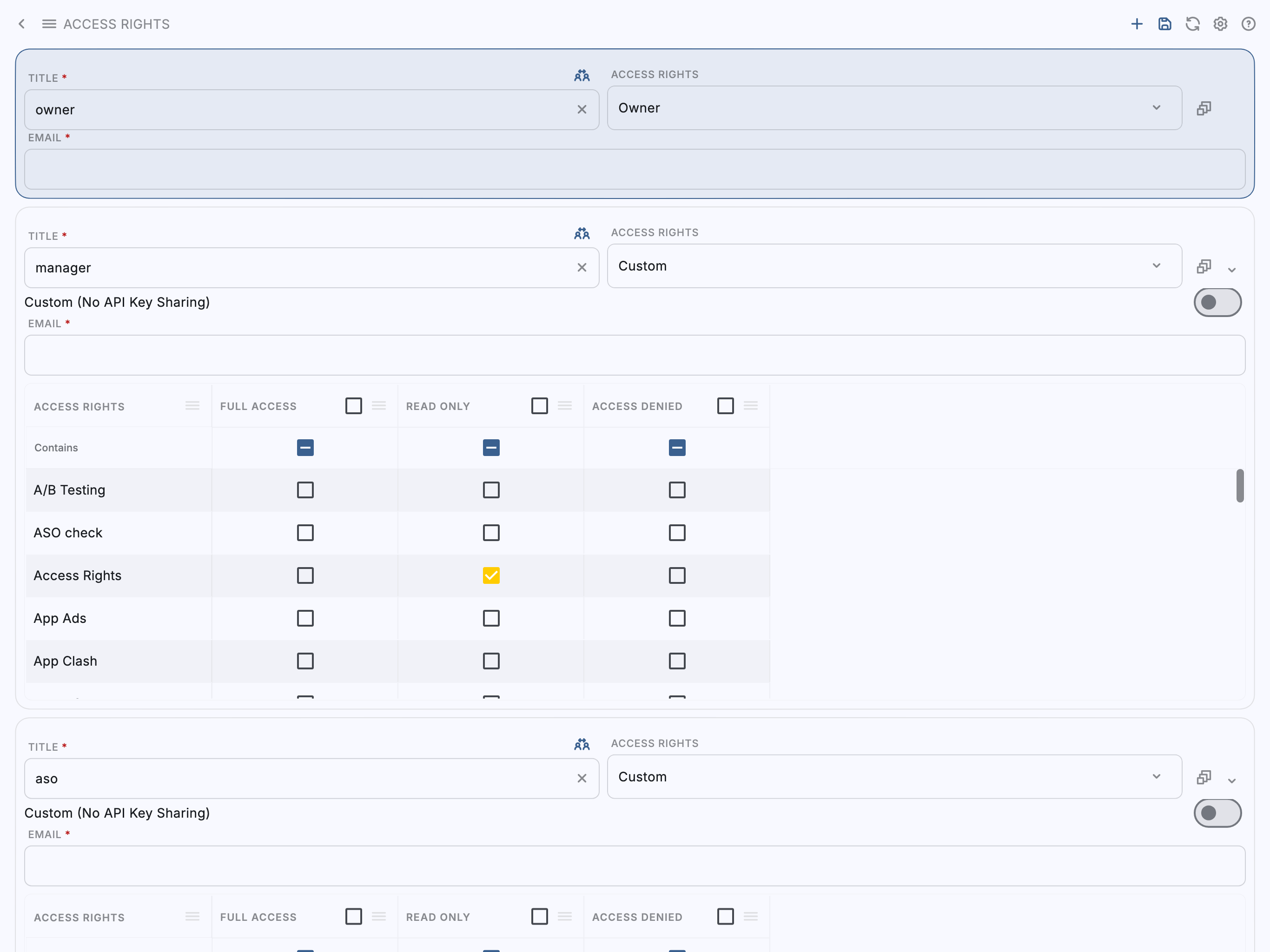The image size is (1270, 952).
Task: Click the refresh icon in top toolbar
Action: (1192, 24)
